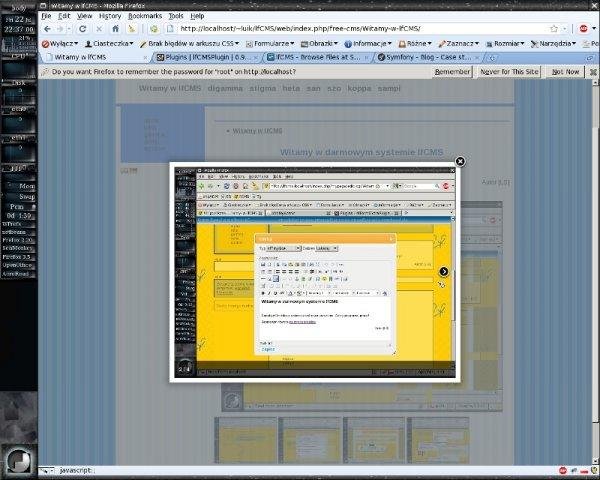
Task: Close the lightbox image overlay
Action: click(x=460, y=162)
